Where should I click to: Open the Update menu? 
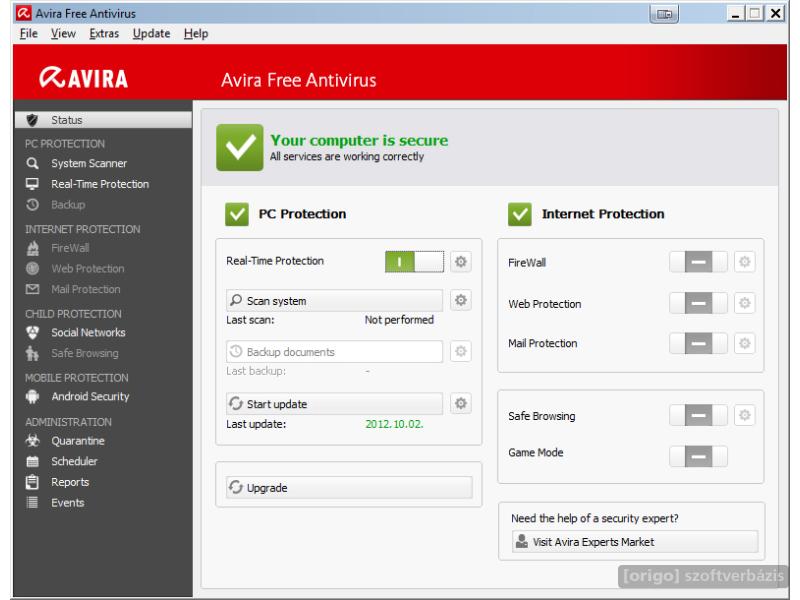(x=152, y=34)
